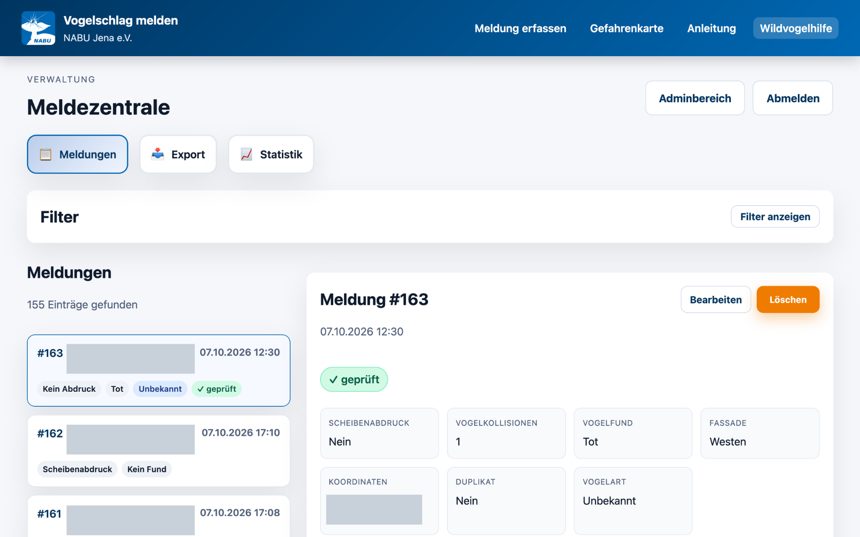This screenshot has height=537, width=860.
Task: Click the NABU logo icon
Action: [x=38, y=28]
